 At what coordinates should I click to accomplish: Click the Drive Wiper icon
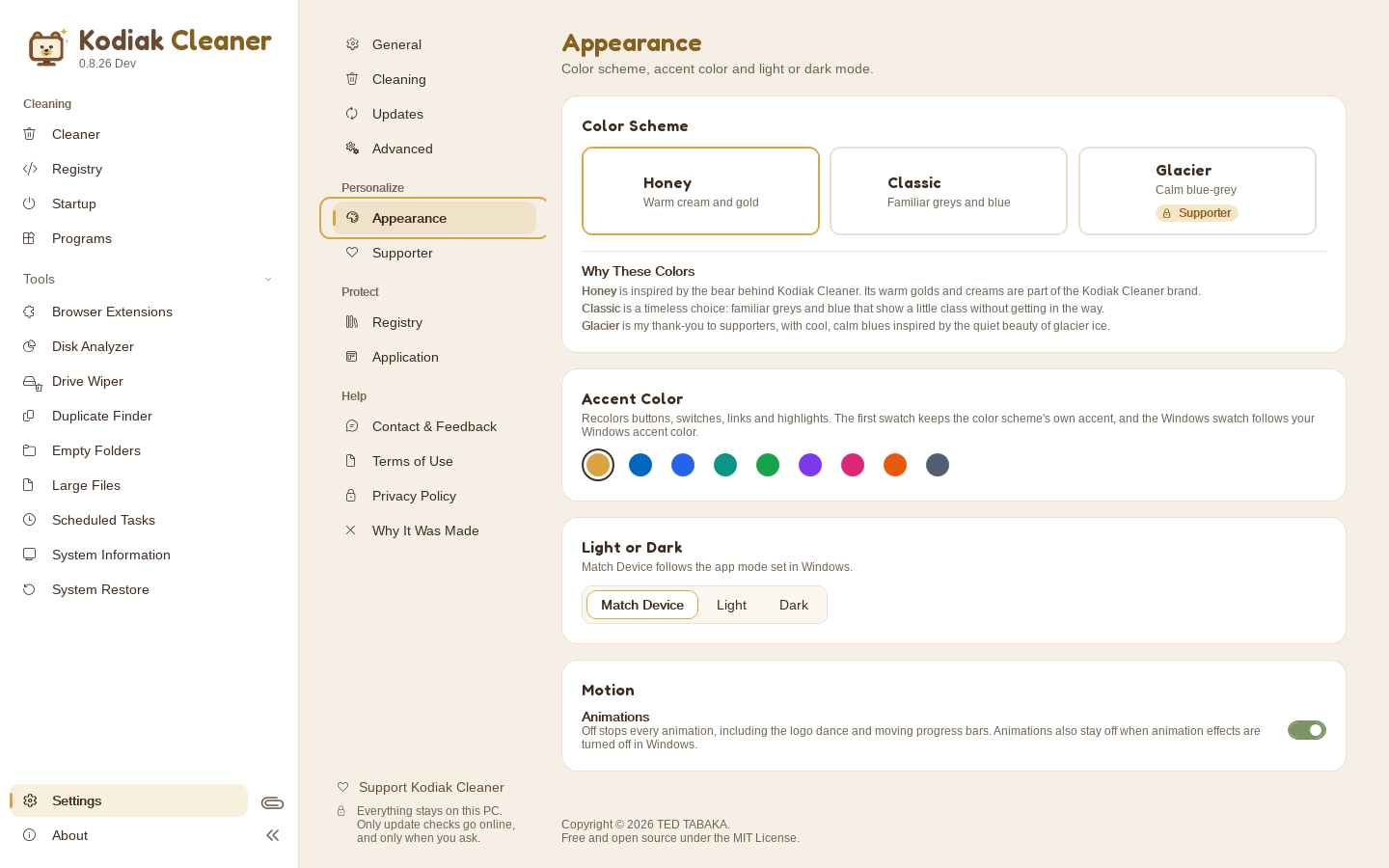click(32, 382)
